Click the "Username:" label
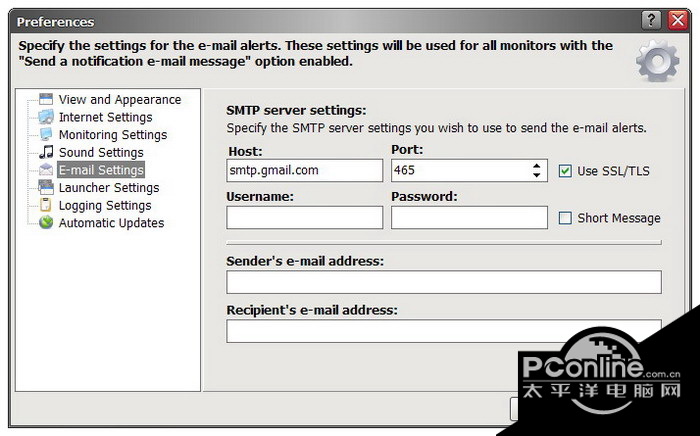 click(x=260, y=196)
